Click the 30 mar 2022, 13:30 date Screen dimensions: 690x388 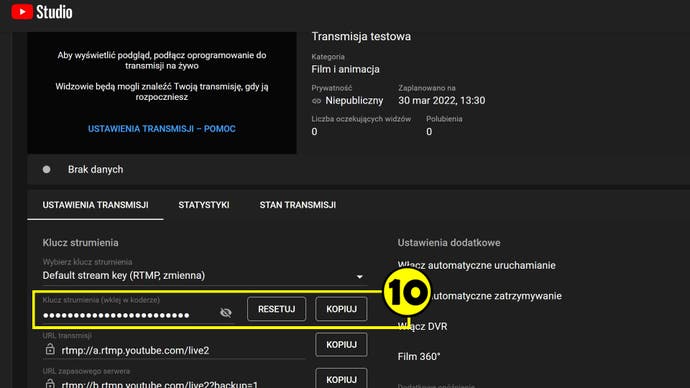point(442,100)
